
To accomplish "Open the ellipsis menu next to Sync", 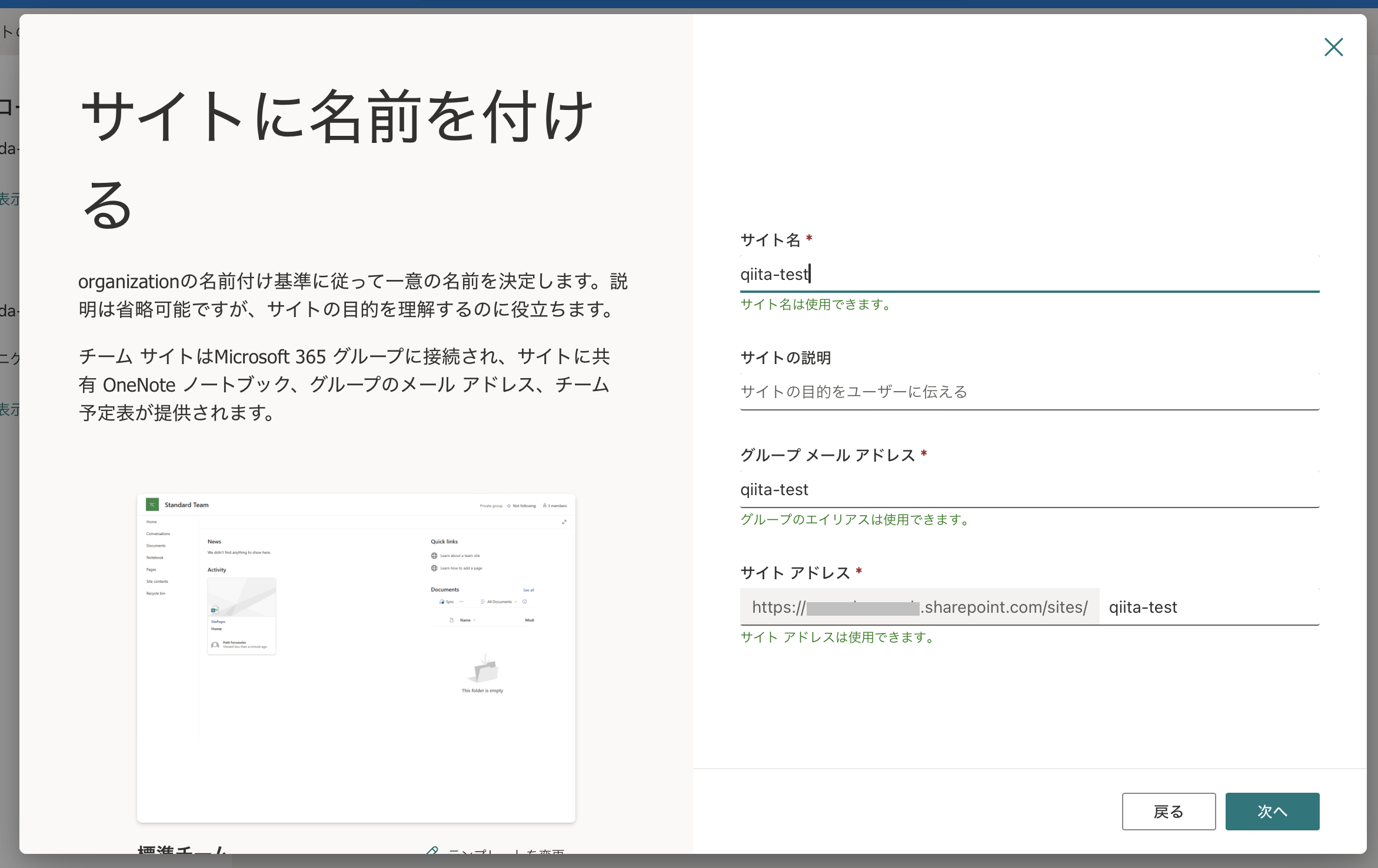I will [461, 602].
